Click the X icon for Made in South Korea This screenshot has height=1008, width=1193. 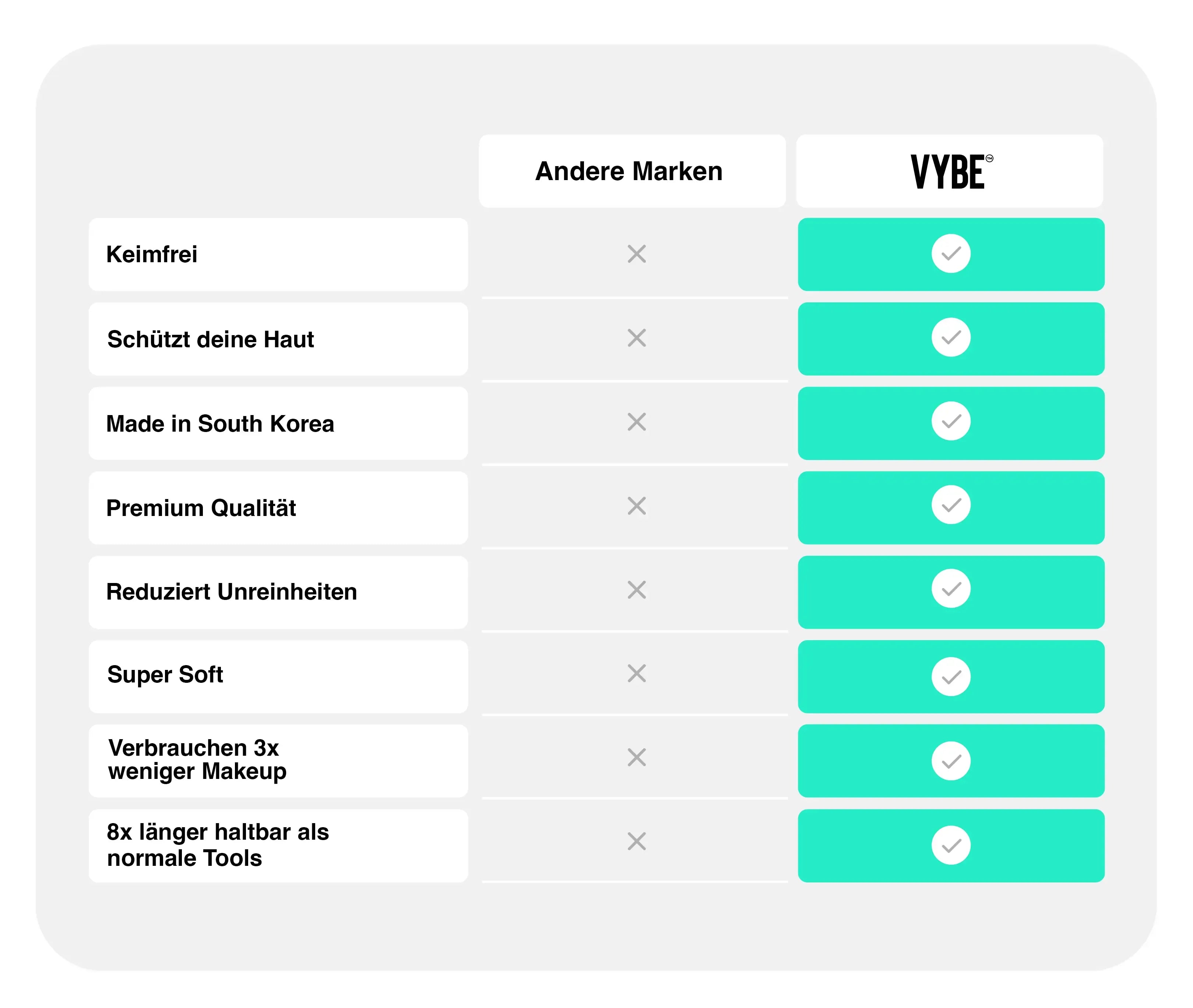pyautogui.click(x=637, y=422)
